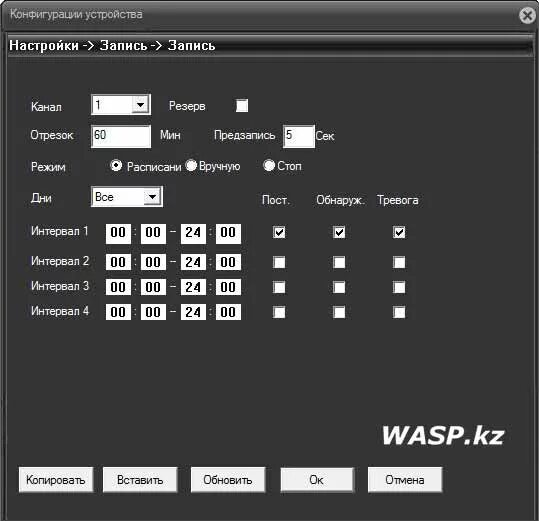This screenshot has width=539, height=521.
Task: Close the Конфигурации устройства dialog
Action: pos(527,15)
